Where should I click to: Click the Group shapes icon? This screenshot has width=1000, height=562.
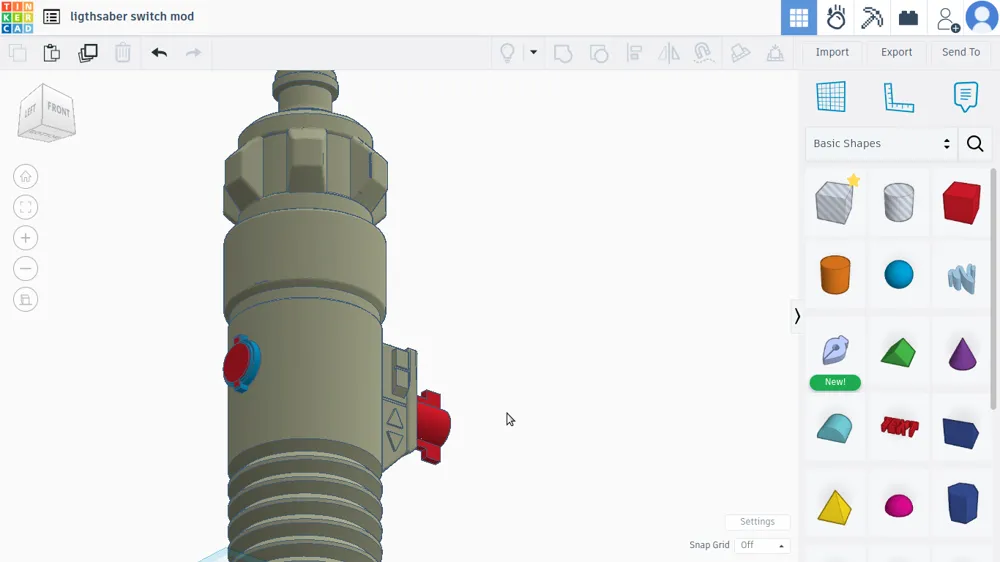(x=563, y=53)
